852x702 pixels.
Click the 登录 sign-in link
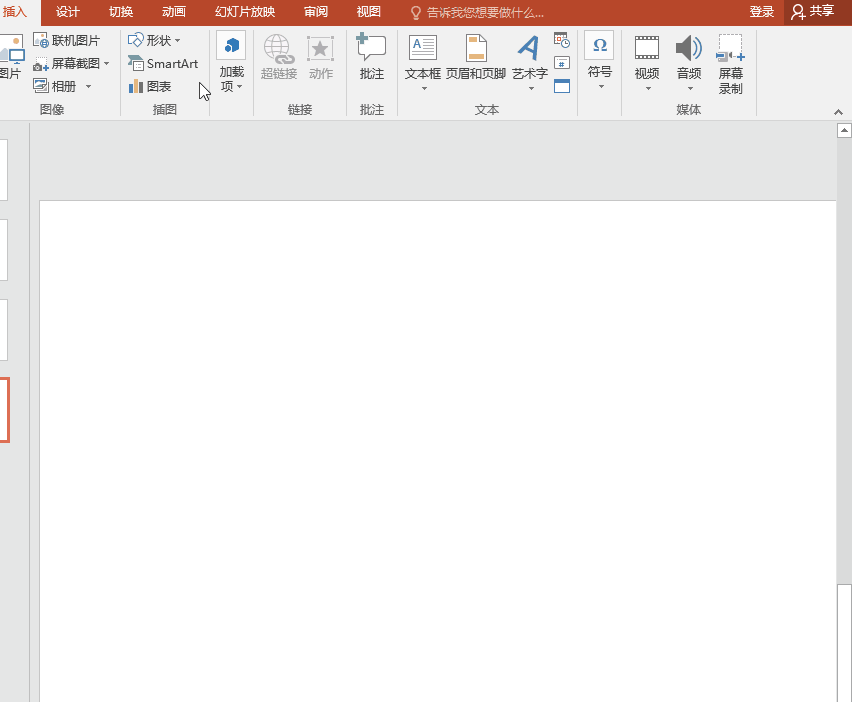pyautogui.click(x=761, y=12)
